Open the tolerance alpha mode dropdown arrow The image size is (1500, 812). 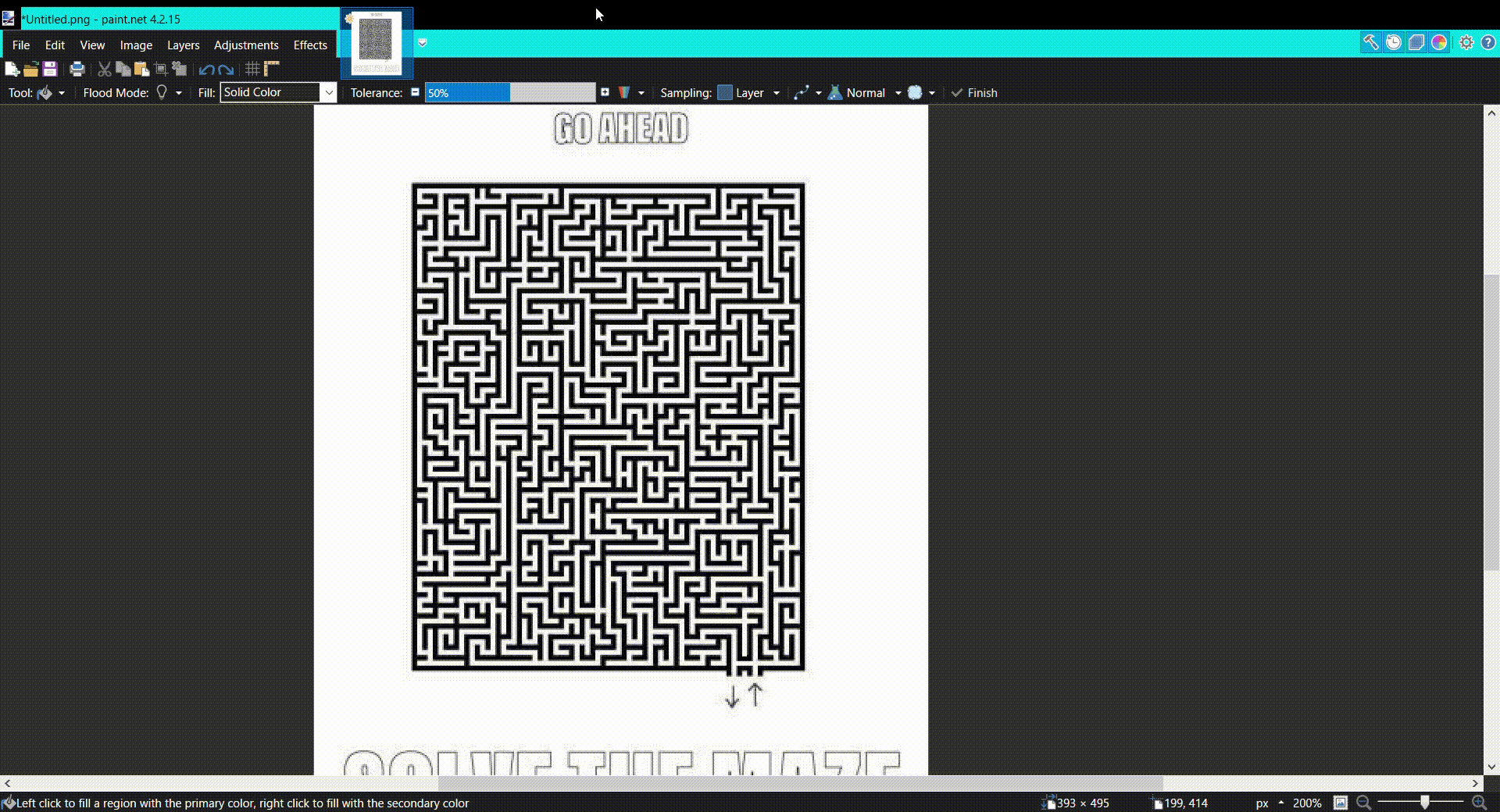point(641,93)
